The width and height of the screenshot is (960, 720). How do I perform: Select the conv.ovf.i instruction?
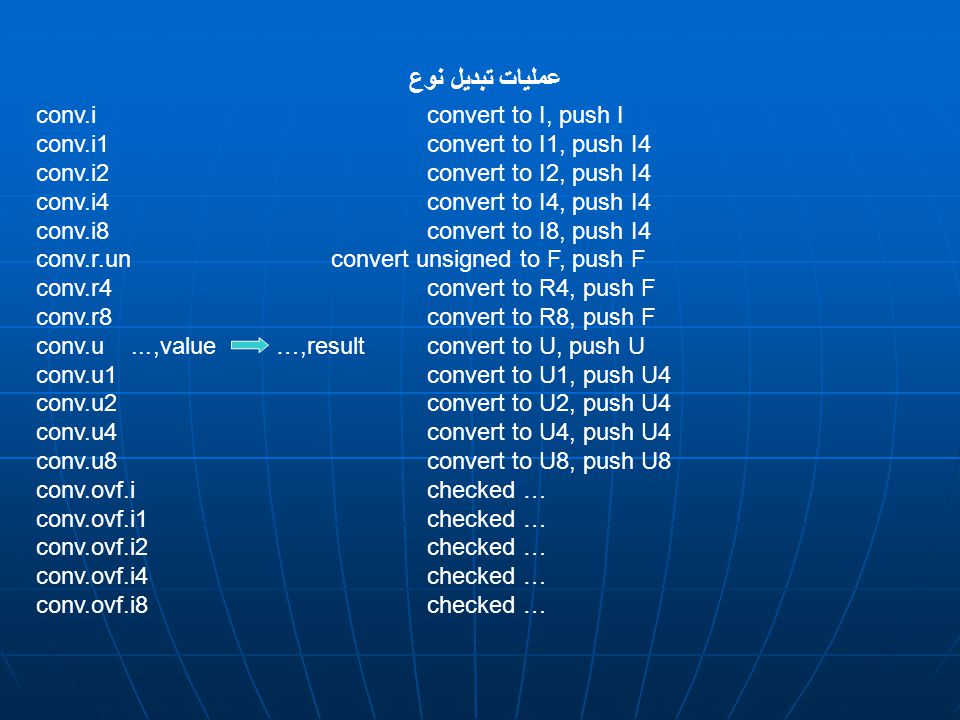86,490
